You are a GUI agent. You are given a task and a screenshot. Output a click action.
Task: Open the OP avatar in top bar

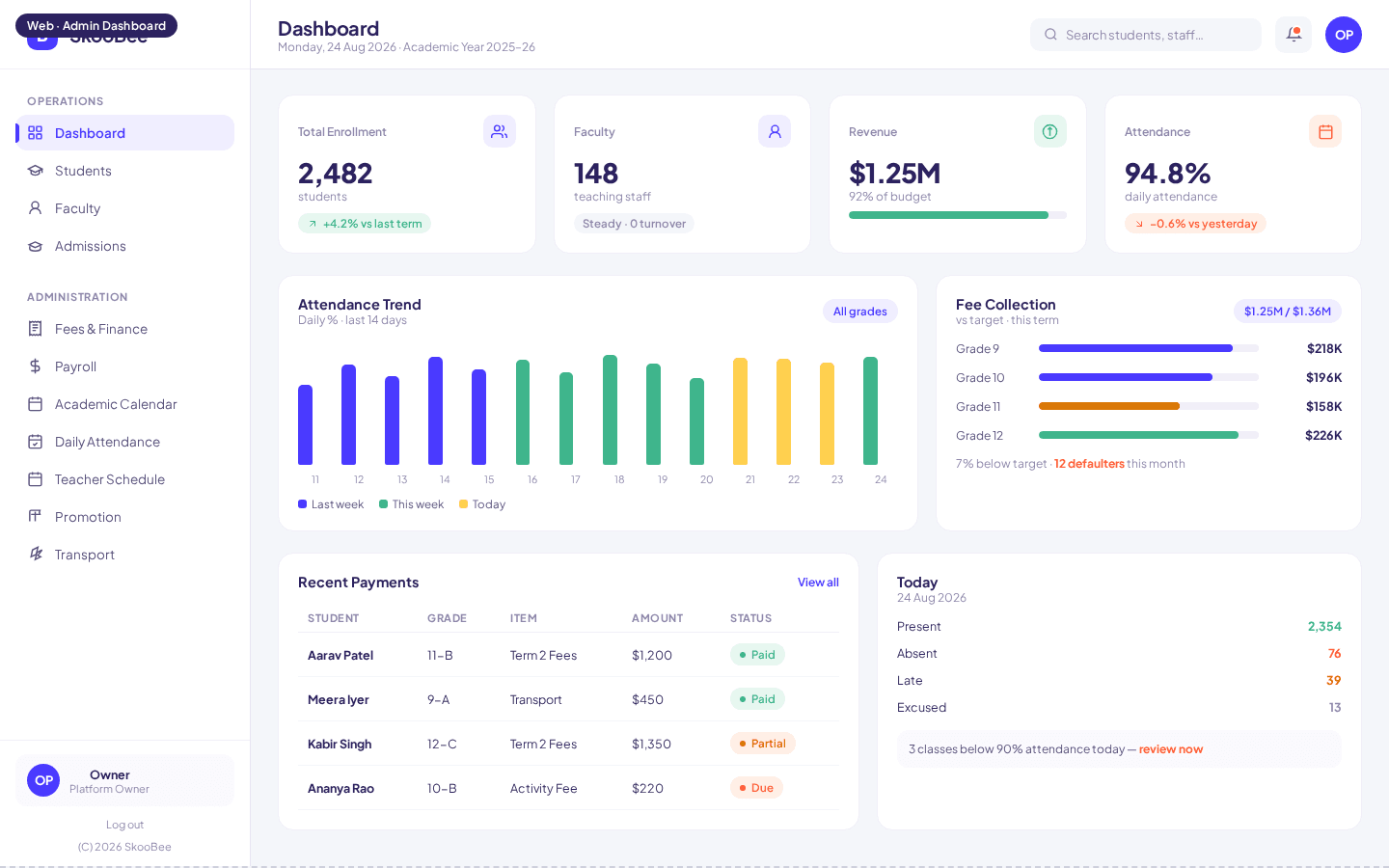click(x=1344, y=35)
